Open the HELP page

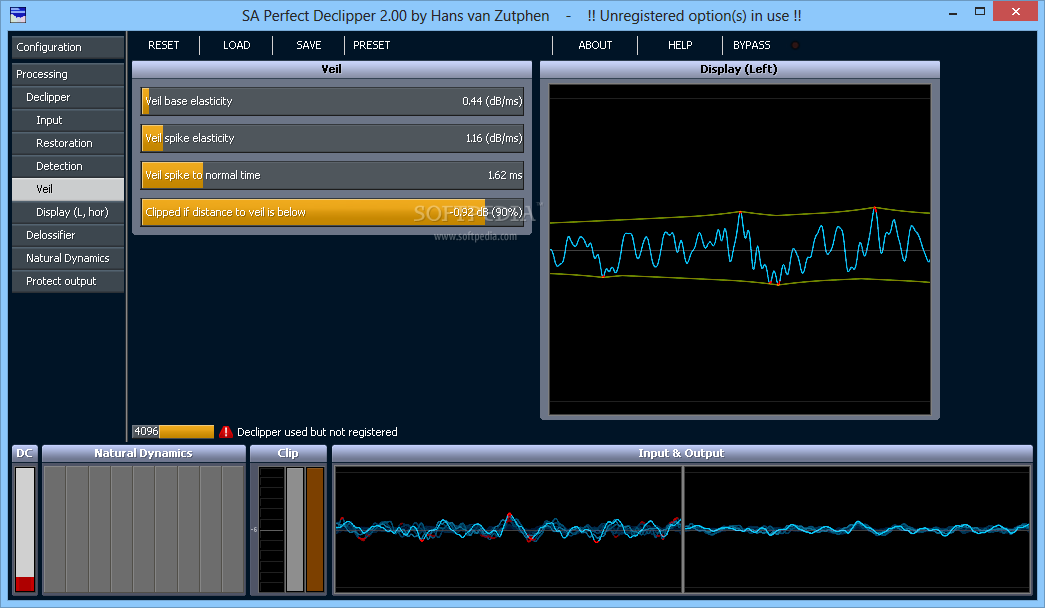(x=680, y=45)
